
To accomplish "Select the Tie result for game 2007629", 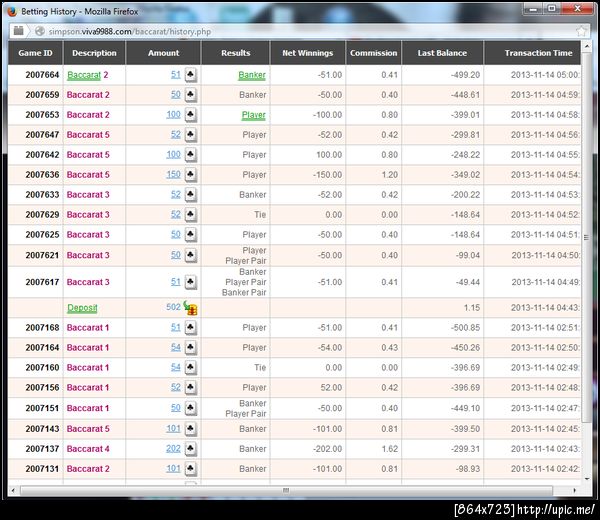I will 260,214.
